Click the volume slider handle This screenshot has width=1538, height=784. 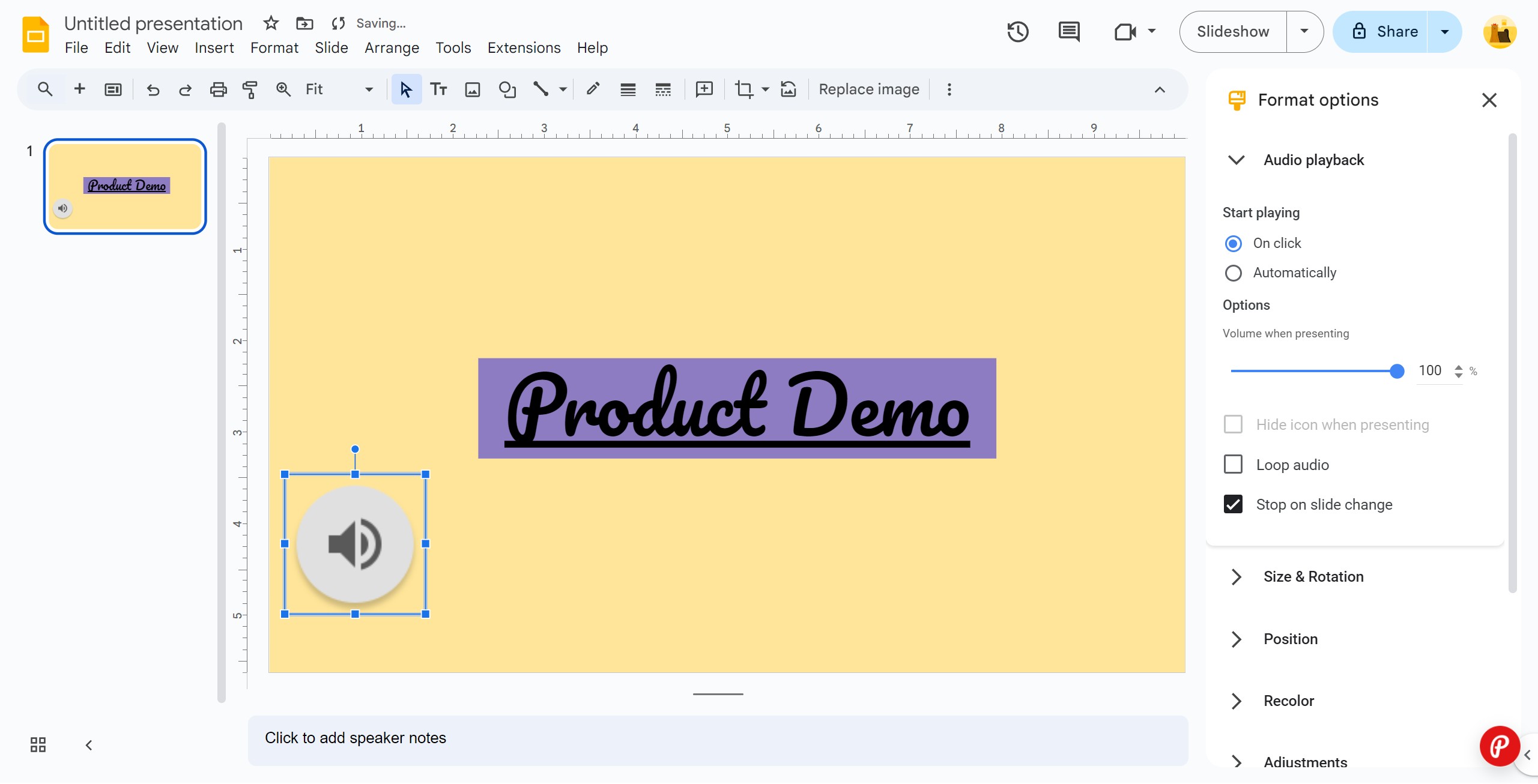[x=1397, y=371]
